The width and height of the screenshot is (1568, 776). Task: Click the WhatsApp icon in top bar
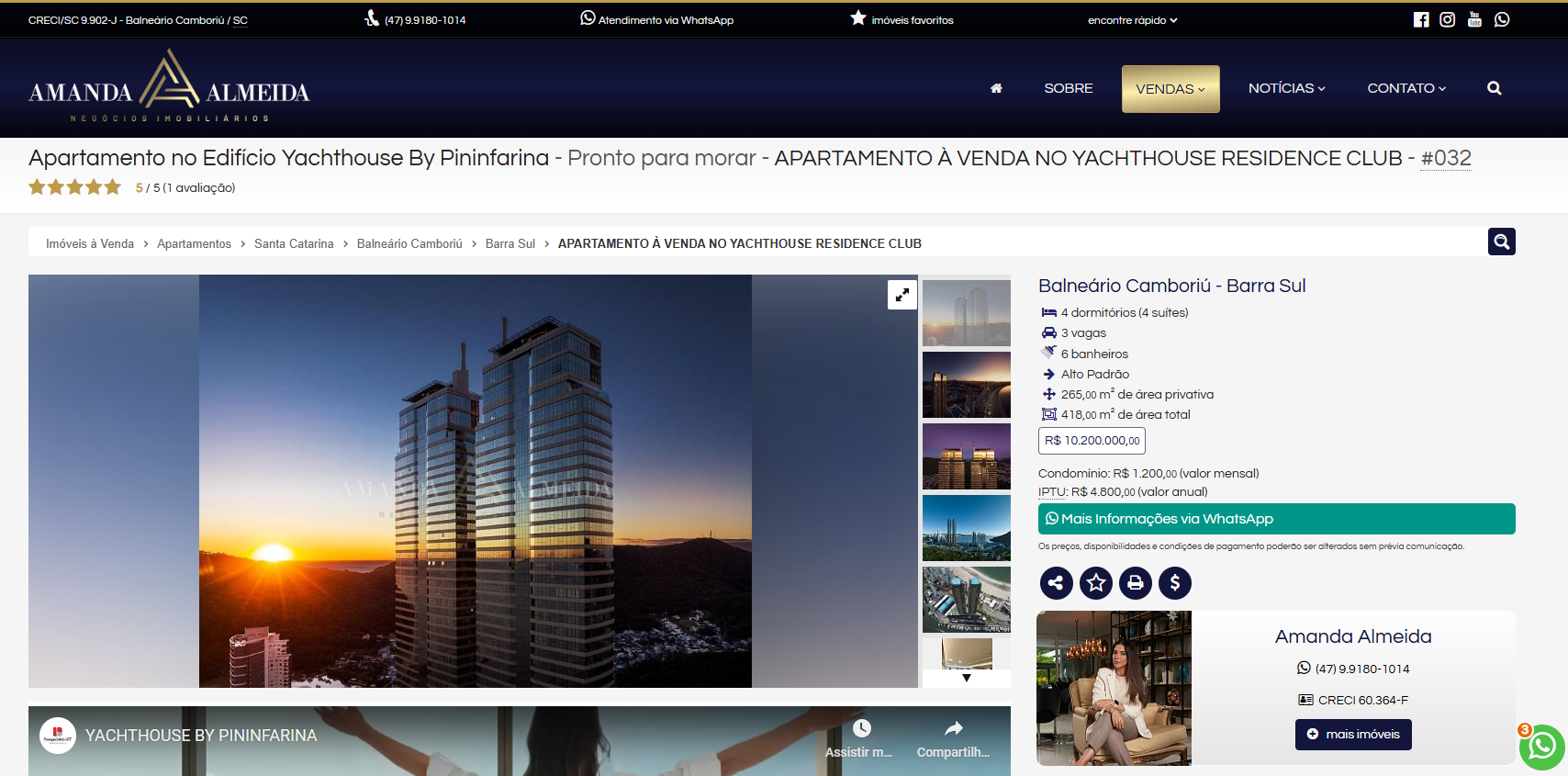1502,19
